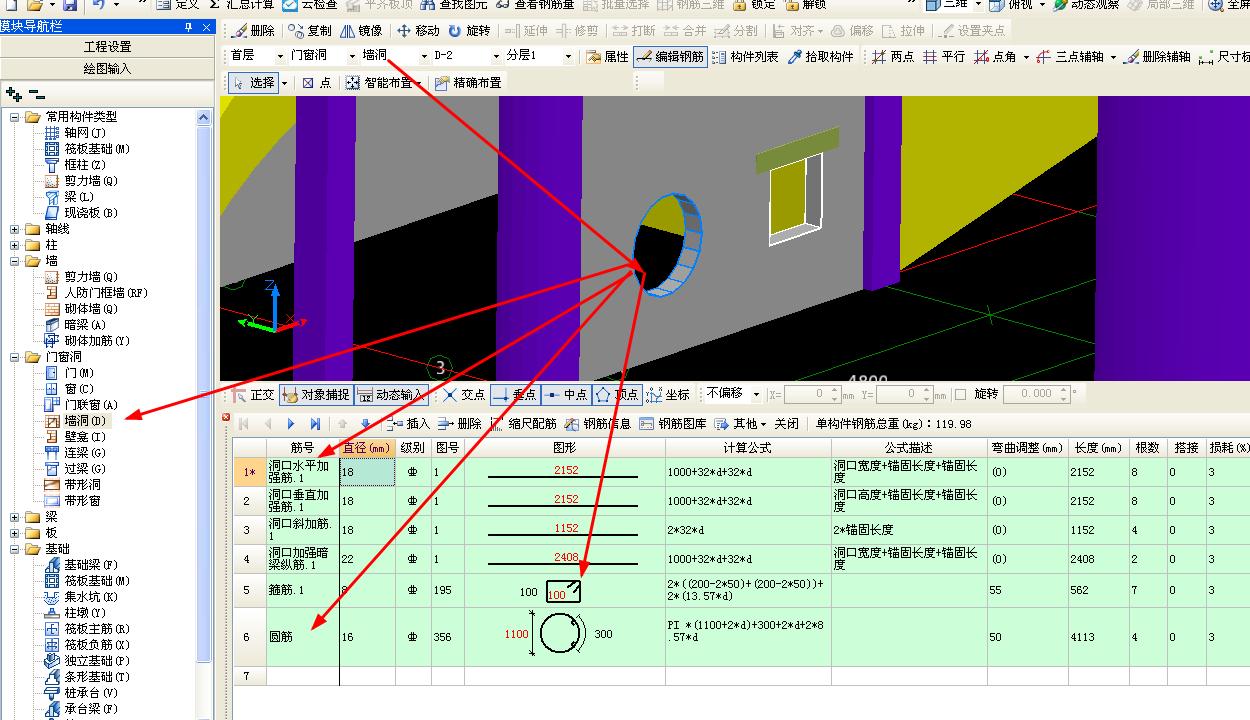This screenshot has width=1250, height=720.
Task: Open 门窗洞 component type dropdown
Action: 352,56
